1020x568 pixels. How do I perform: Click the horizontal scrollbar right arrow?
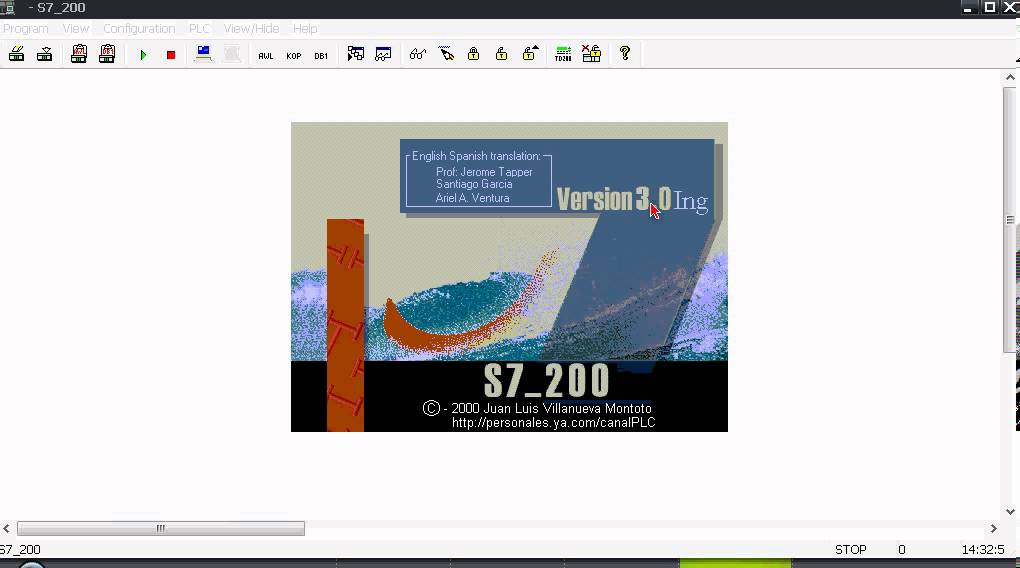coord(993,528)
